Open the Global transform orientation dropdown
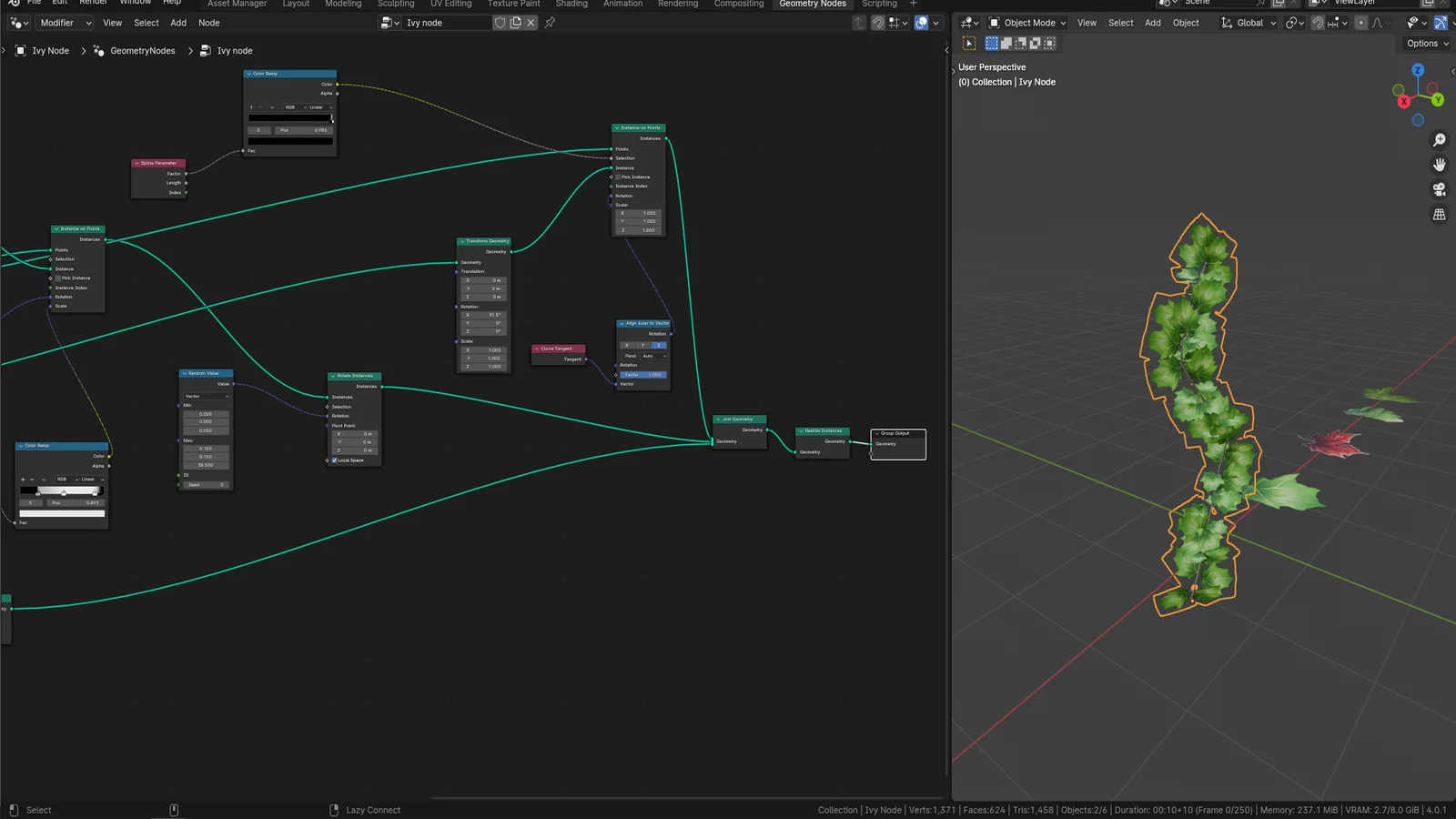Viewport: 1456px width, 819px height. [1248, 23]
